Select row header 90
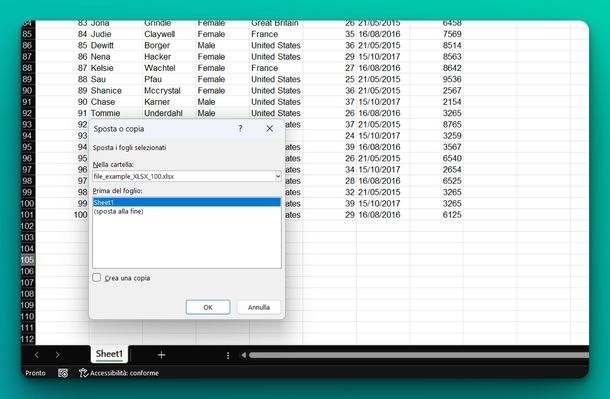610x399 pixels. (28, 91)
